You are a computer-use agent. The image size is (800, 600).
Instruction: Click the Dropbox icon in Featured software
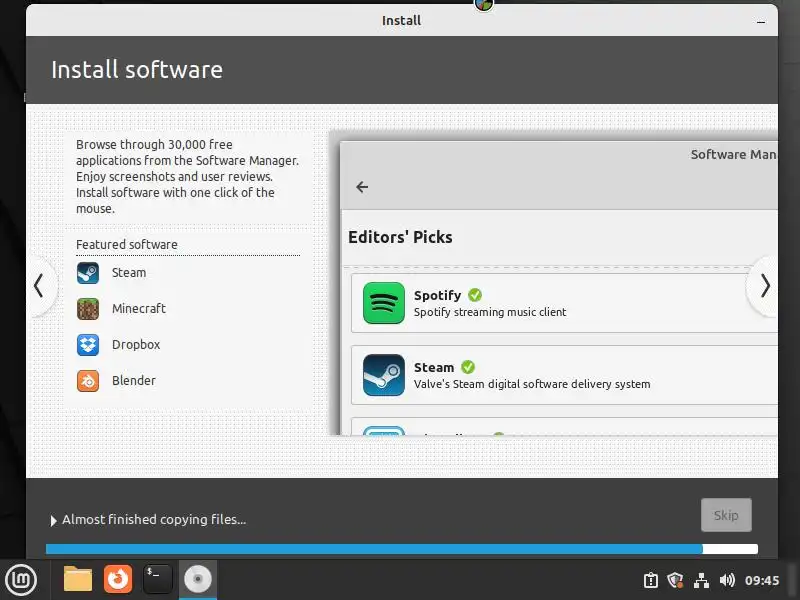(88, 345)
